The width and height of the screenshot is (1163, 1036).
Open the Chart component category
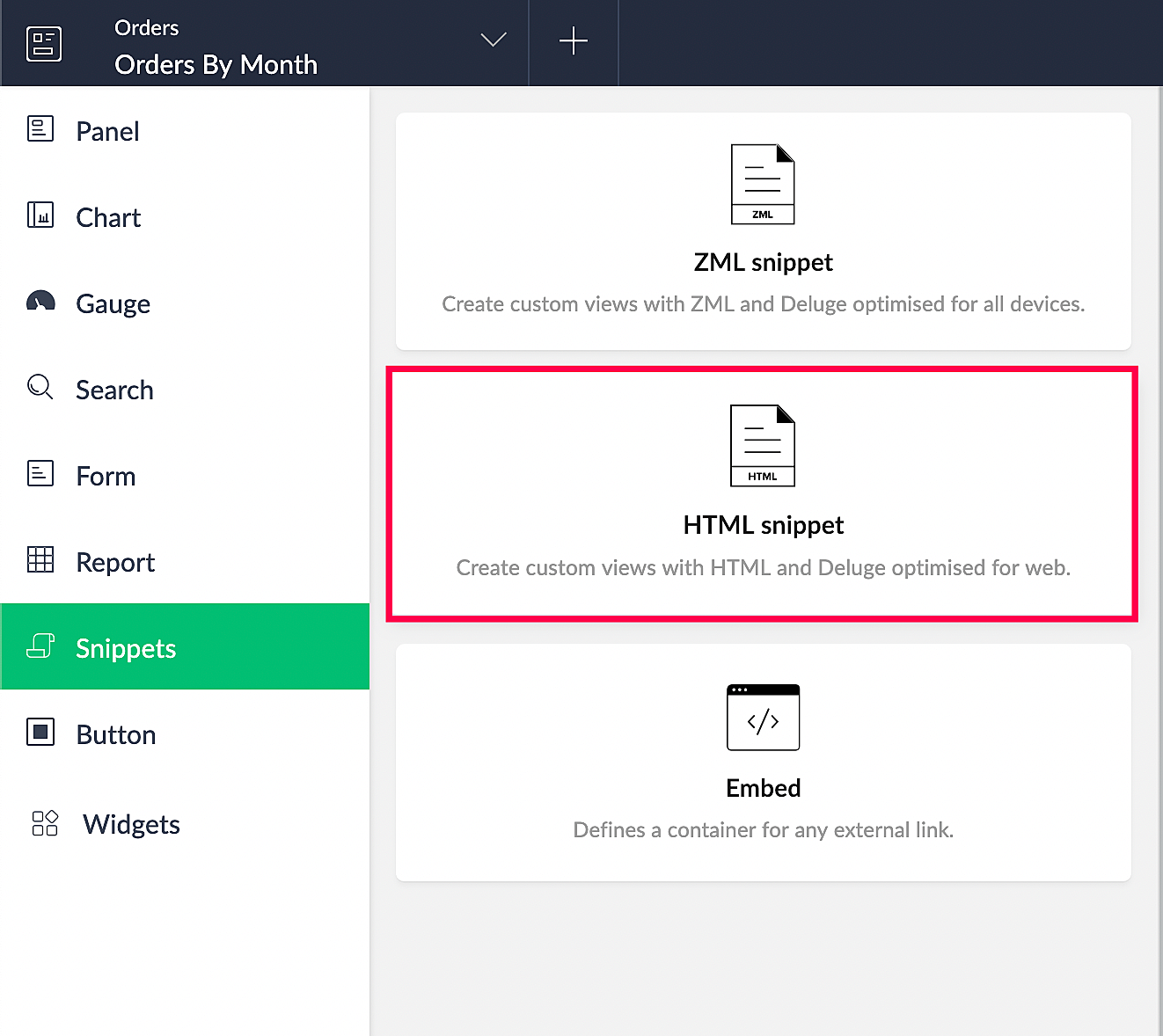point(108,217)
